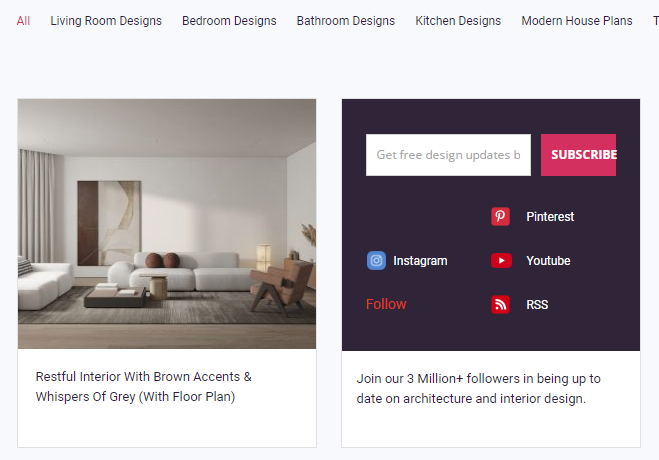
Task: Open the living room article thumbnail
Action: (167, 224)
